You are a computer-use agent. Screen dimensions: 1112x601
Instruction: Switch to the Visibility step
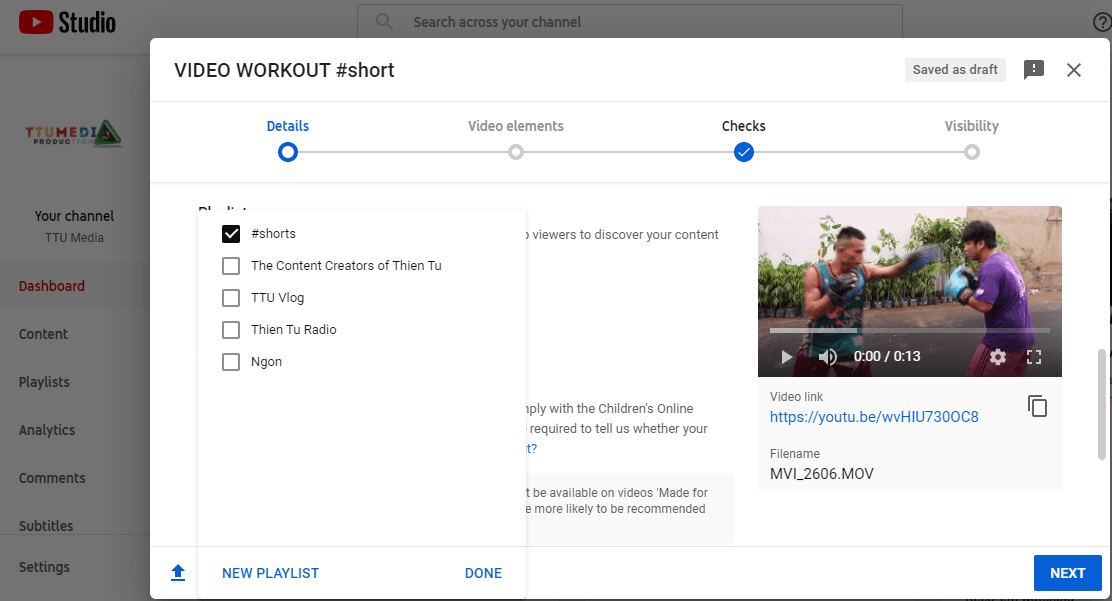(972, 152)
